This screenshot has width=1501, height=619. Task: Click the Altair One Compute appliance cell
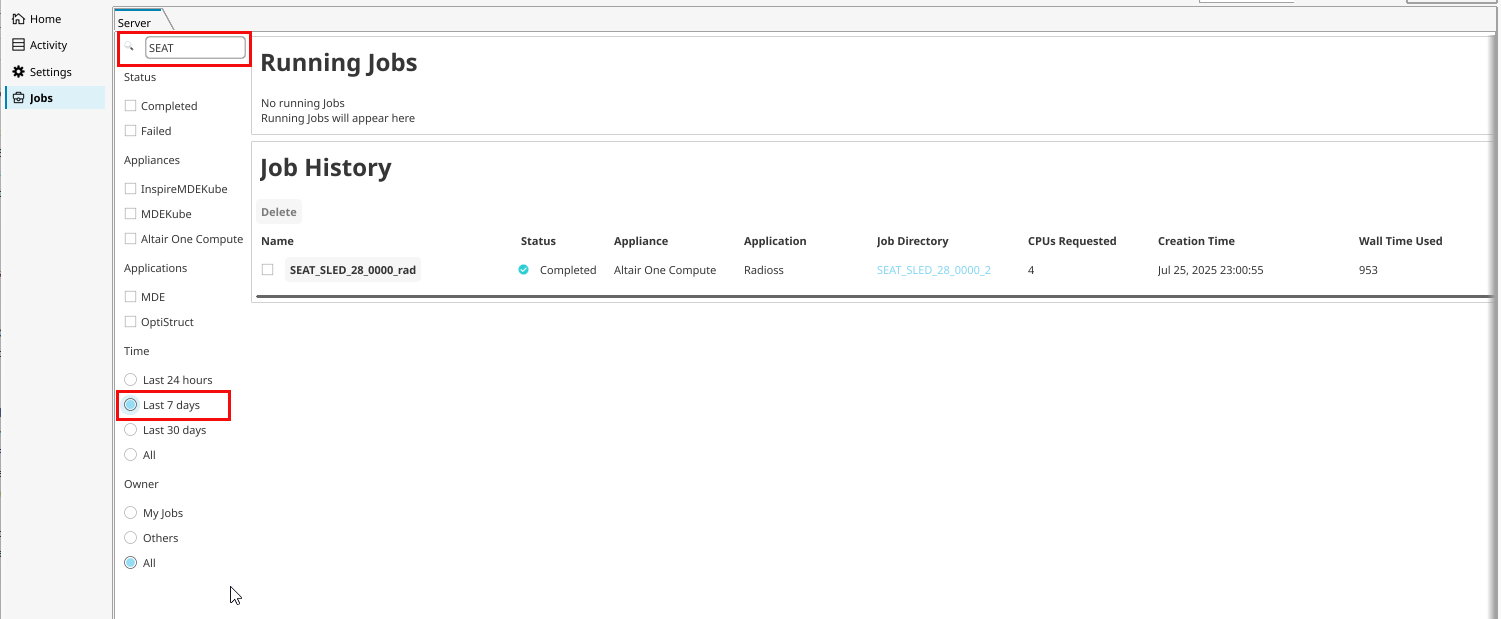665,270
